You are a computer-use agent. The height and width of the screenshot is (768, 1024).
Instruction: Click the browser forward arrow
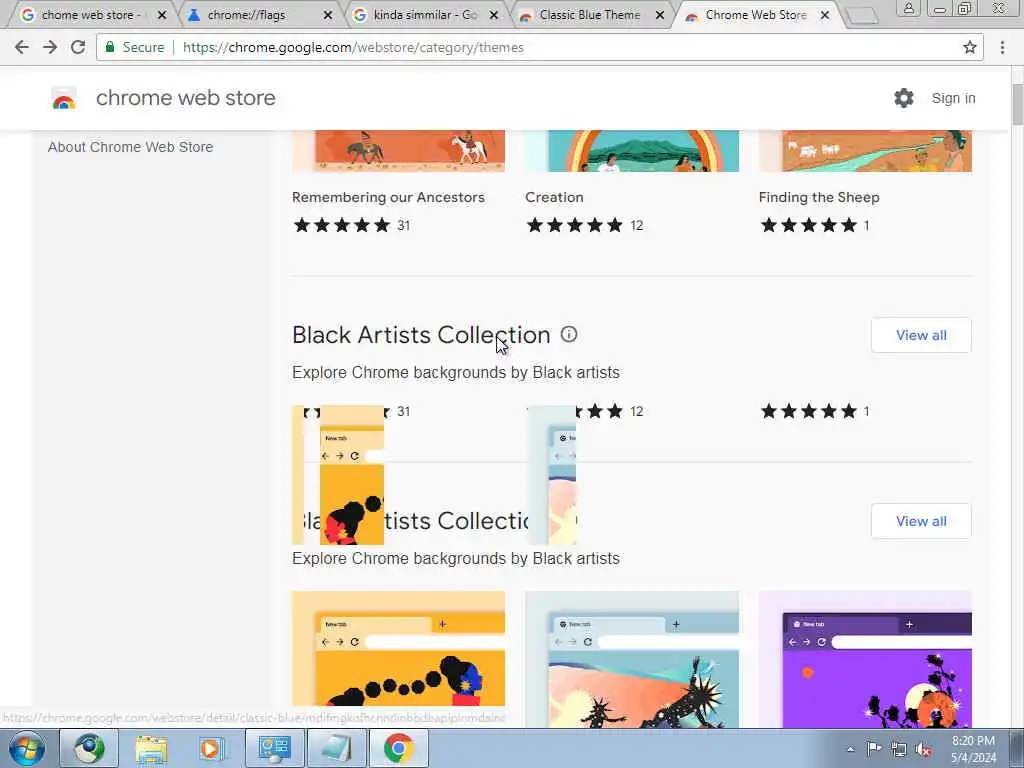coord(50,47)
